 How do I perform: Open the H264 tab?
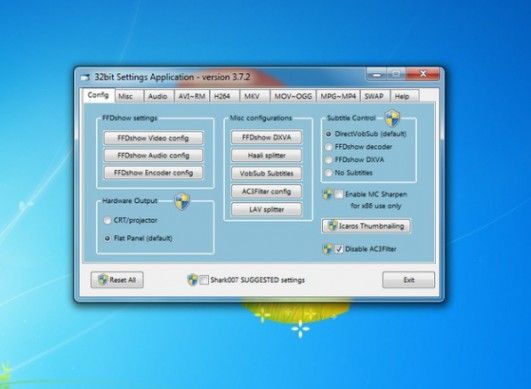click(224, 96)
